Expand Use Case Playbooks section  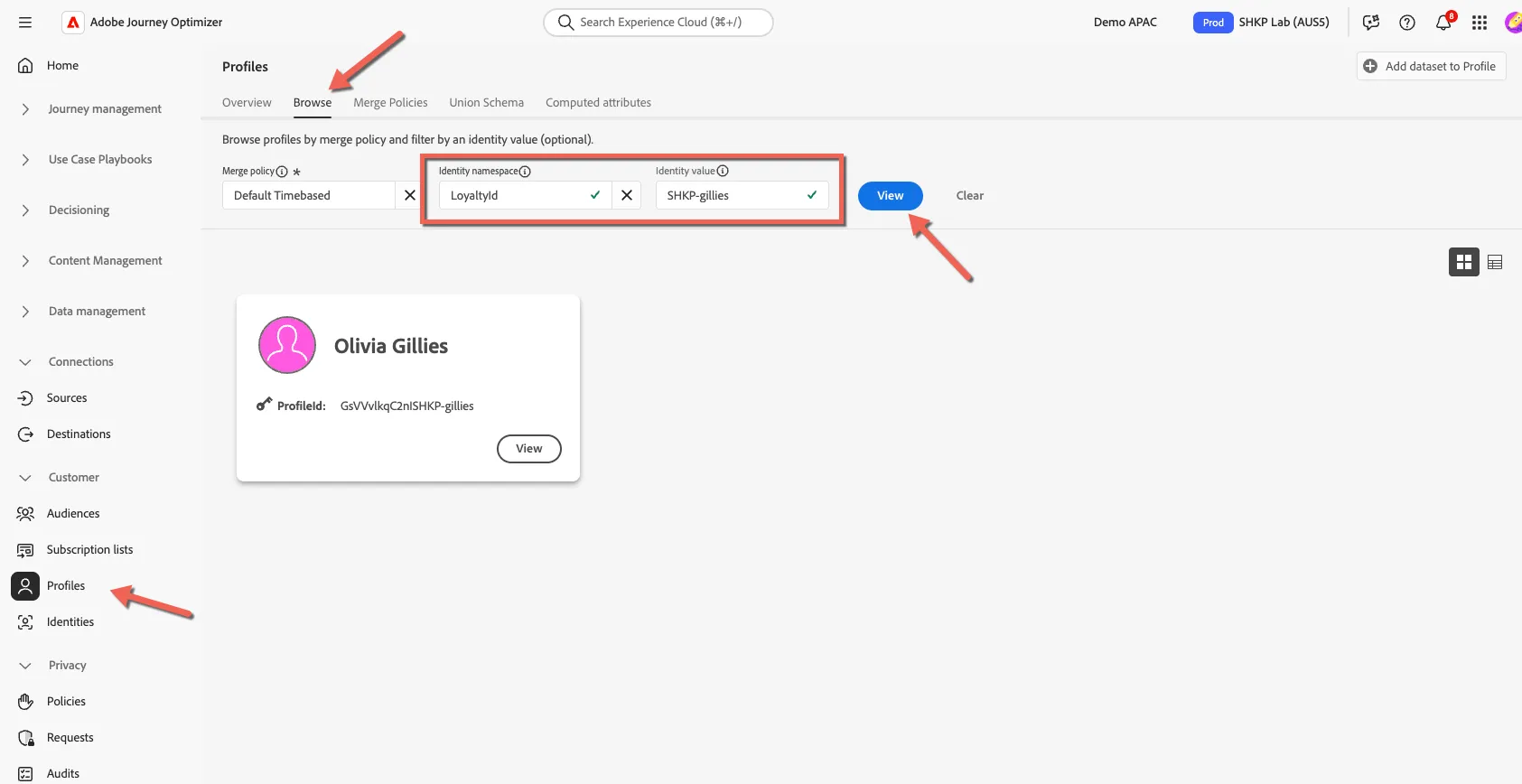coord(25,159)
